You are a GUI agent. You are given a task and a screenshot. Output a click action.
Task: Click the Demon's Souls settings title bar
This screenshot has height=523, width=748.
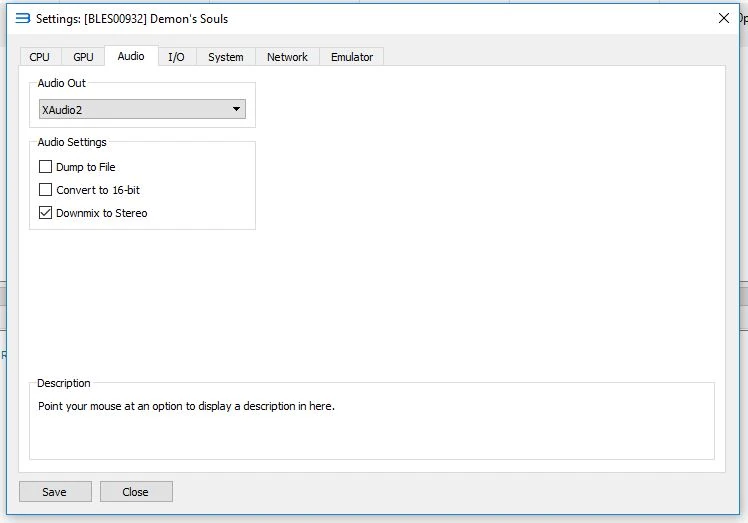pyautogui.click(x=300, y=18)
